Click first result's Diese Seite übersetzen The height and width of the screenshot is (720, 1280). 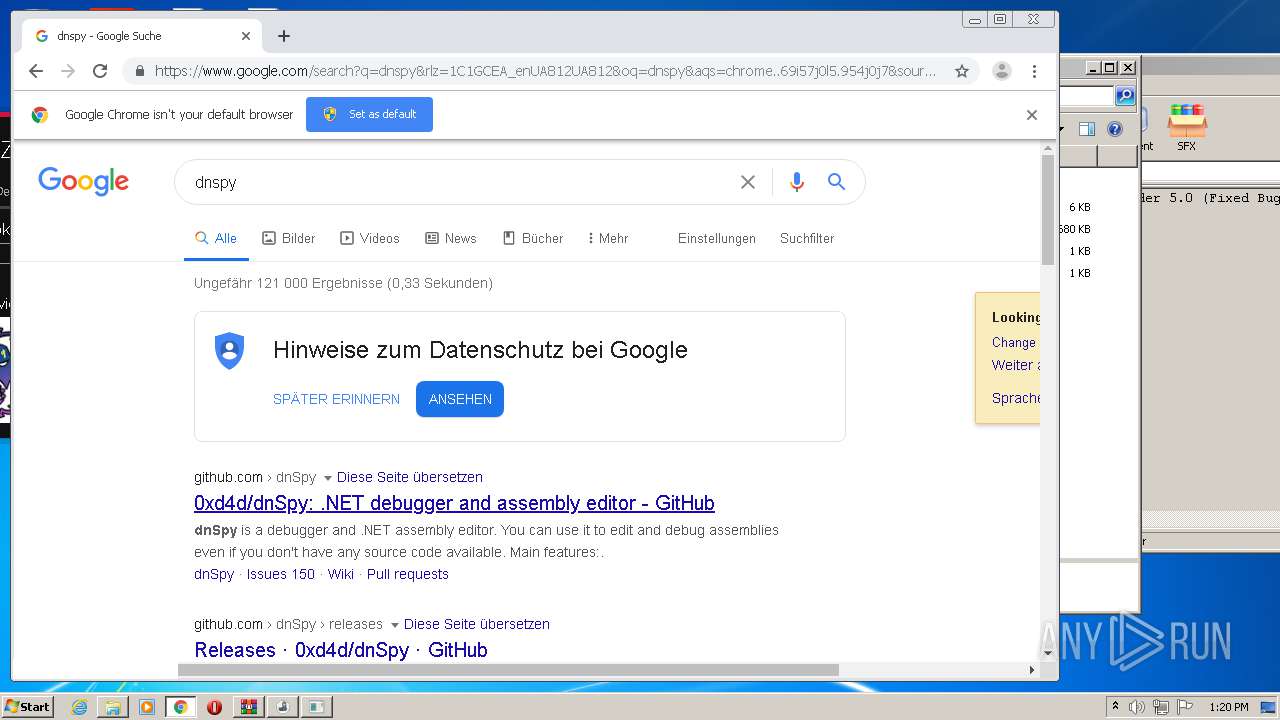pos(410,477)
